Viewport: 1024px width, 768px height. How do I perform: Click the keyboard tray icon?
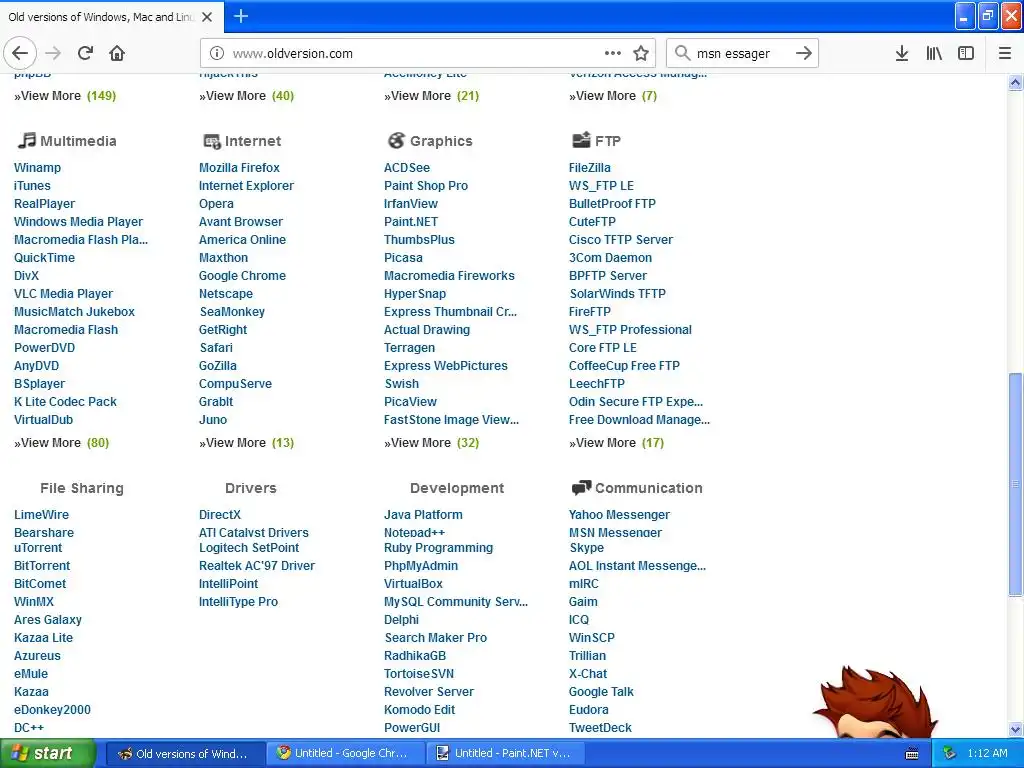pyautogui.click(x=912, y=754)
